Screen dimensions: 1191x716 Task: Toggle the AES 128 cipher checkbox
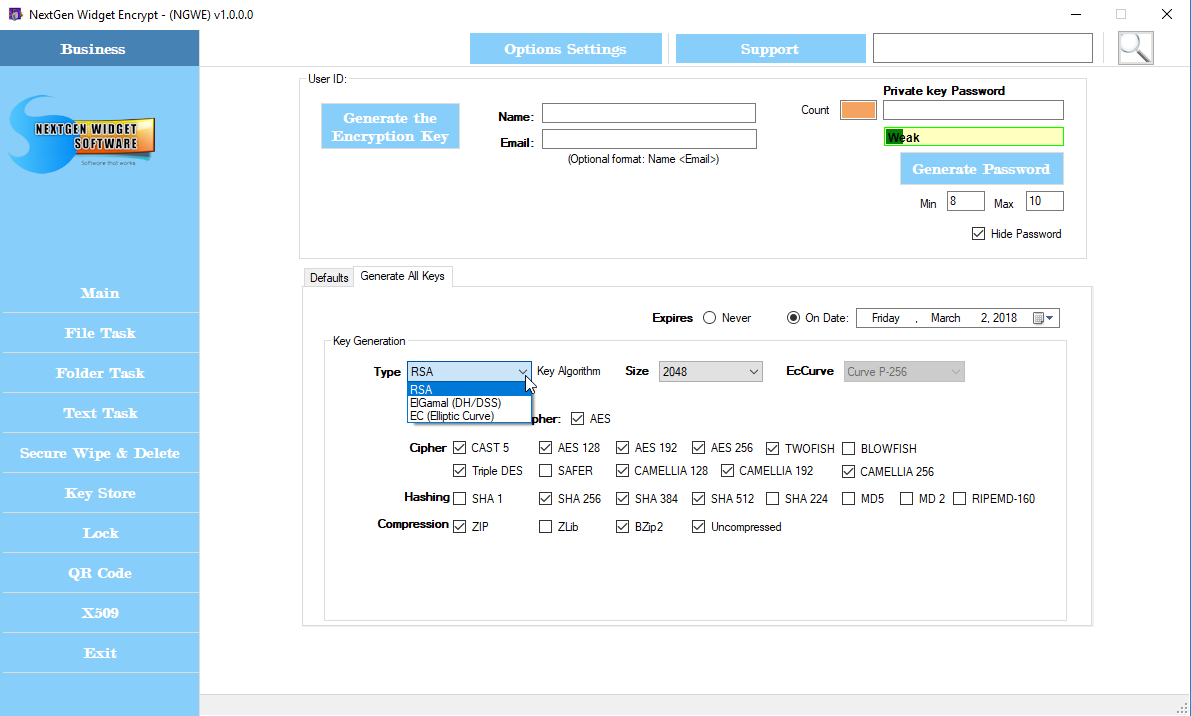pyautogui.click(x=545, y=448)
